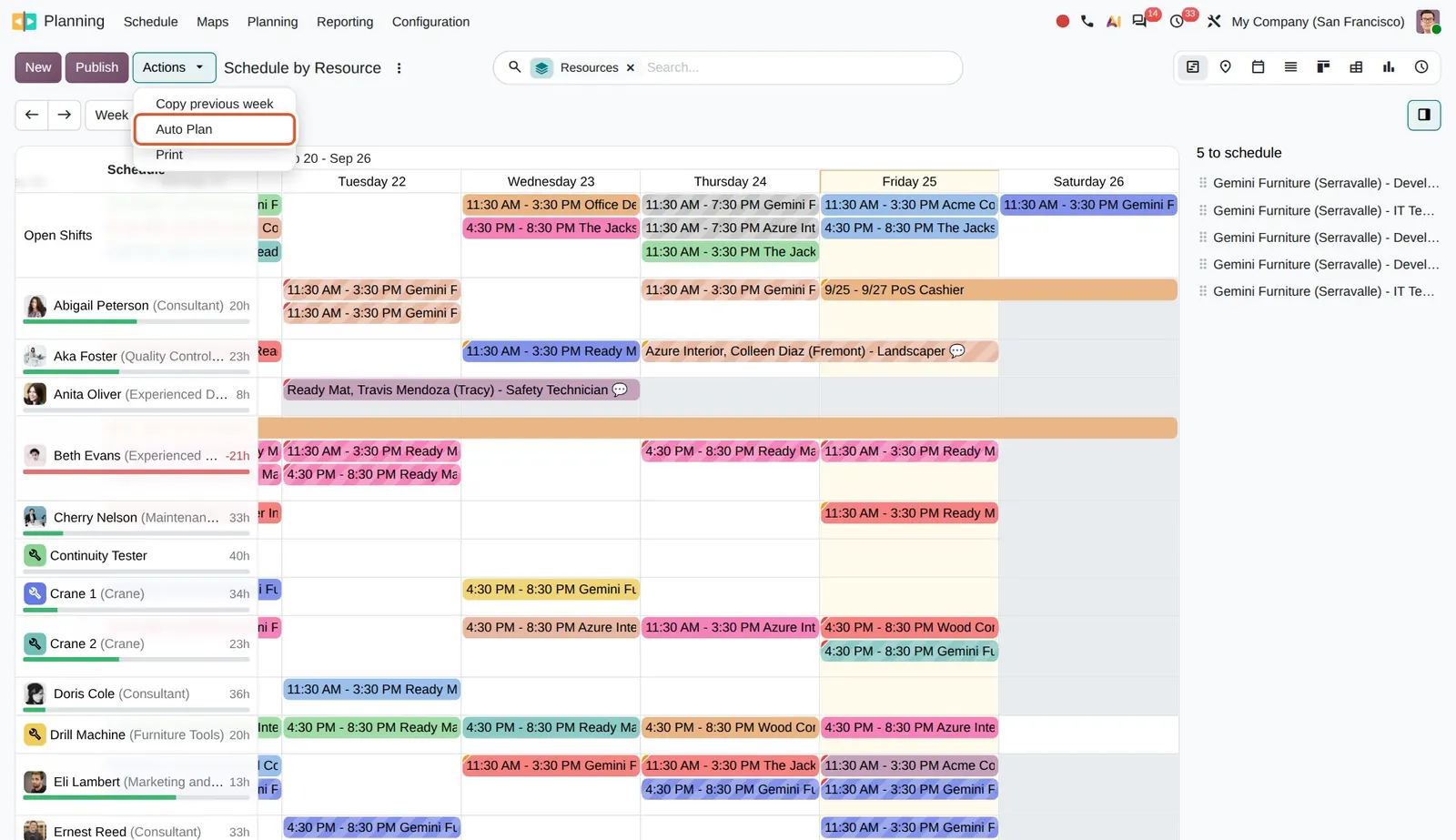This screenshot has width=1456, height=840.
Task: Select Copy previous week from Actions menu
Action: point(215,104)
